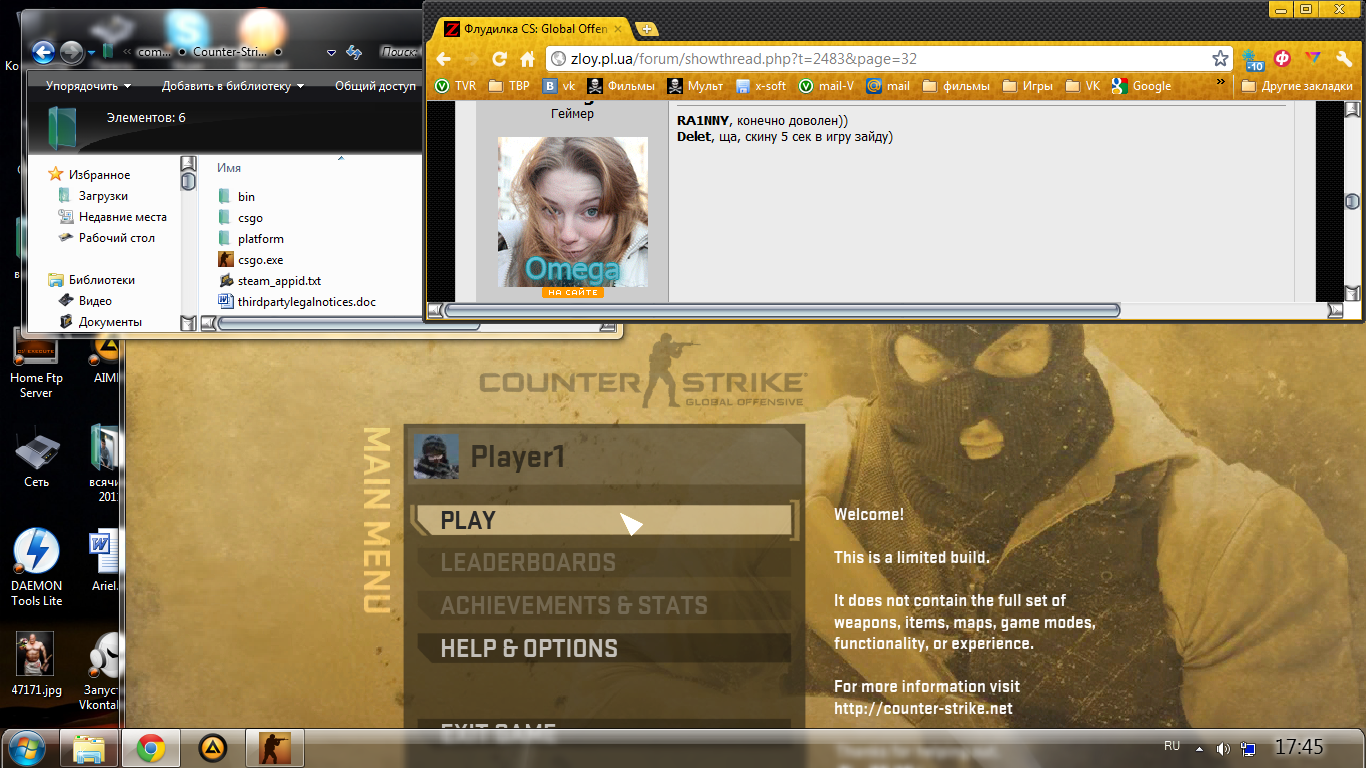This screenshot has height=768, width=1366.
Task: Open Chrome from taskbar
Action: pyautogui.click(x=151, y=747)
